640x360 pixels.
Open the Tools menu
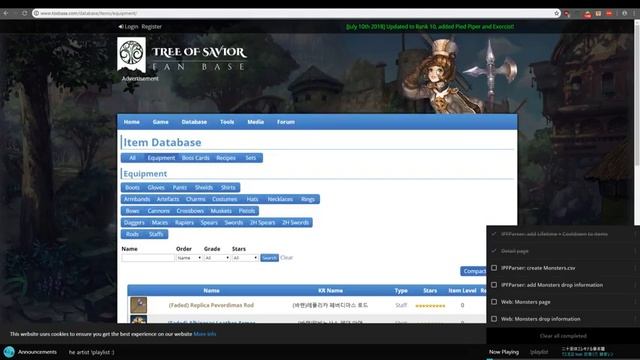click(x=227, y=122)
